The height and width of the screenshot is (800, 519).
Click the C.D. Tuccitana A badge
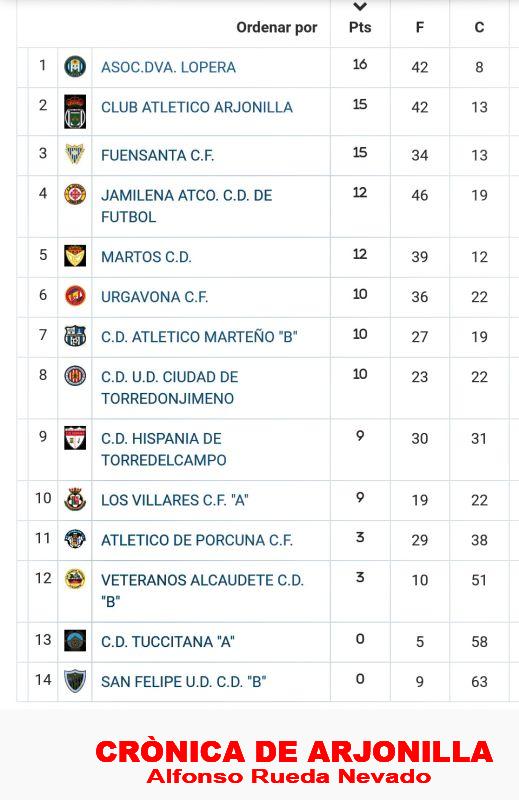[75, 641]
